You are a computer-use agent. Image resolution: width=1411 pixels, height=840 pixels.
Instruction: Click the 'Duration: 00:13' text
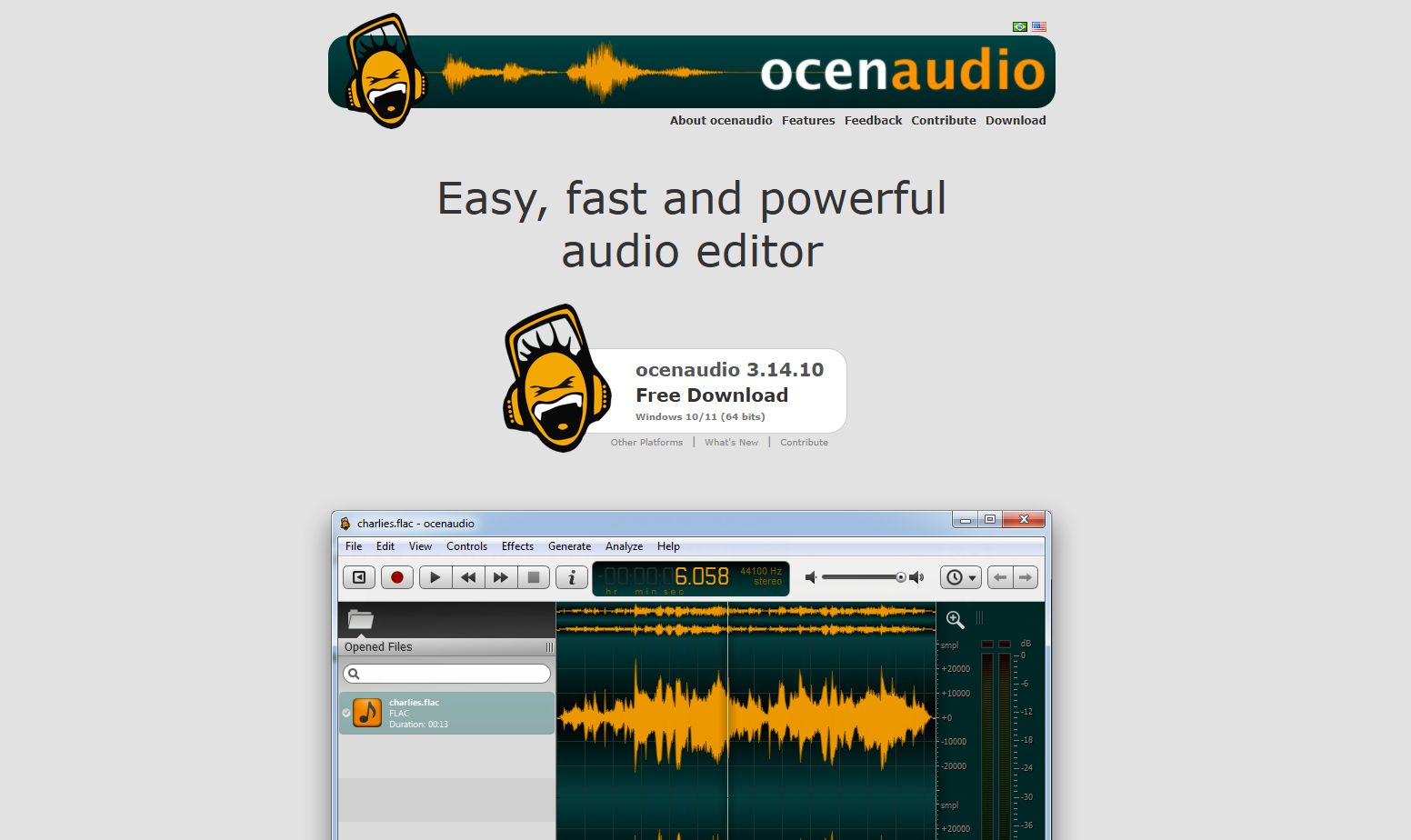tap(418, 725)
